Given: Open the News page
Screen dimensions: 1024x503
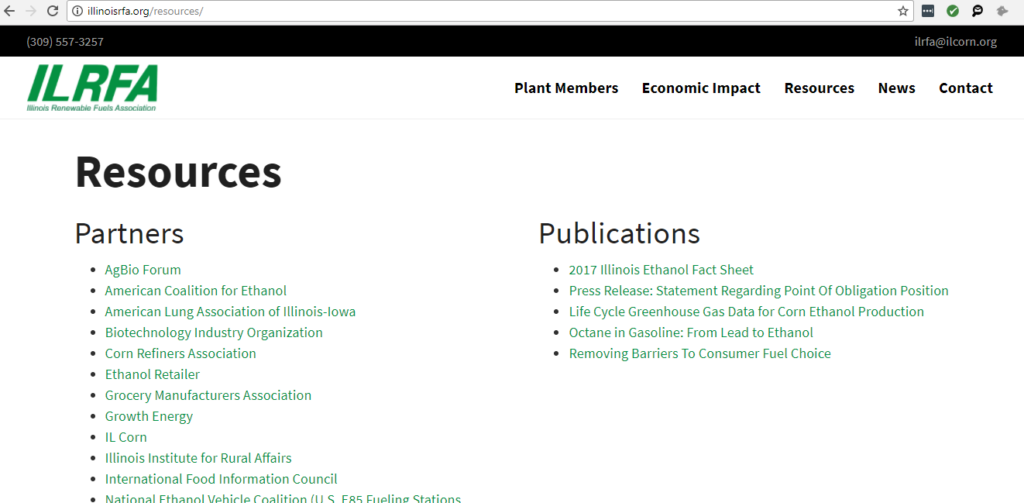Looking at the screenshot, I should tap(897, 88).
